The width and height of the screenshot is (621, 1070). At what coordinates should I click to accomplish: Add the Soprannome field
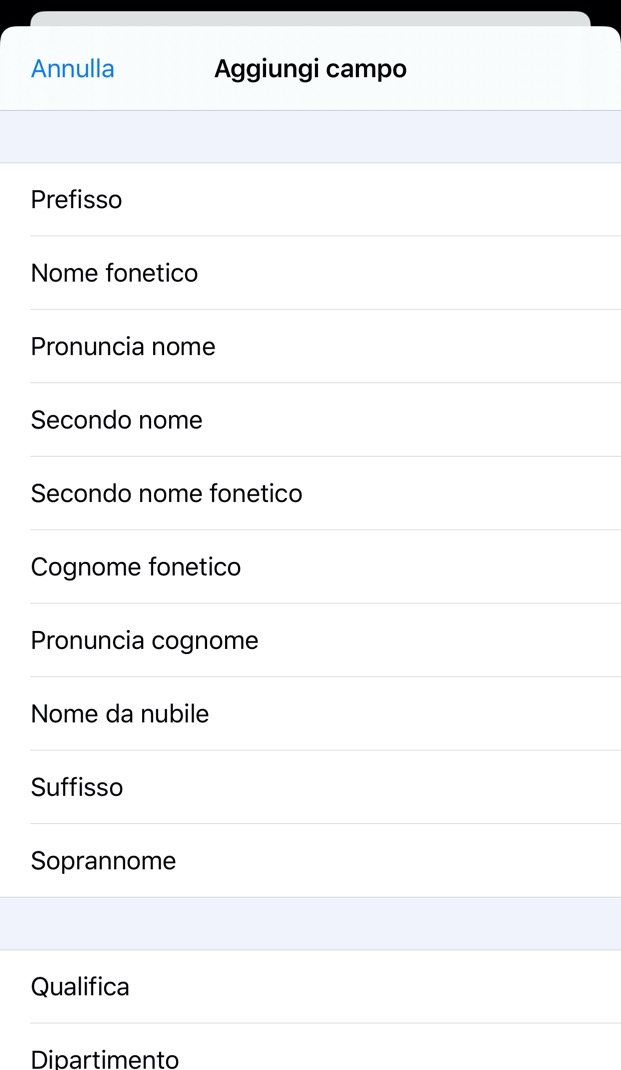point(104,861)
